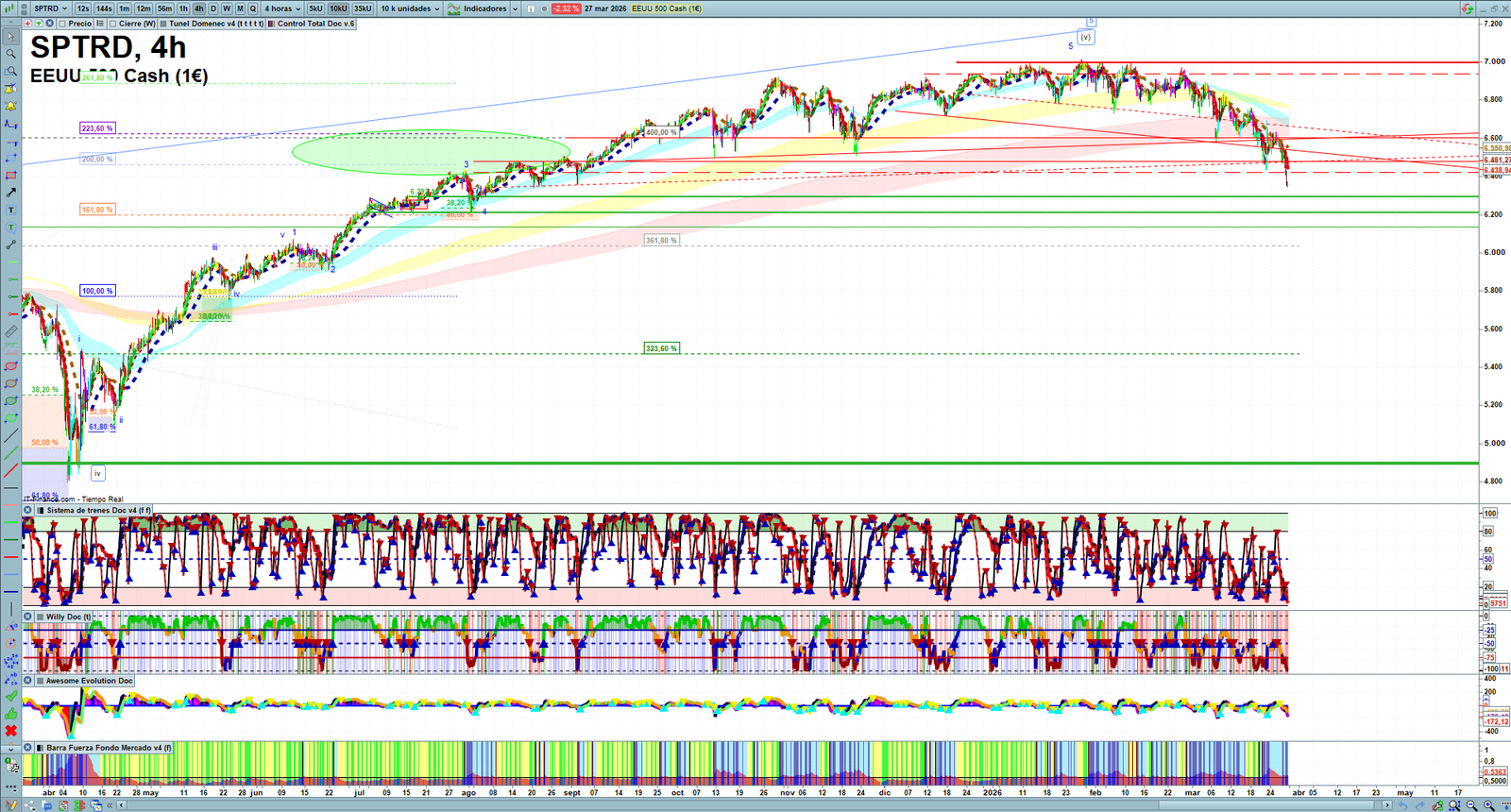Select the red rectangle drawing tool
This screenshot has width=1511, height=812.
click(10, 176)
